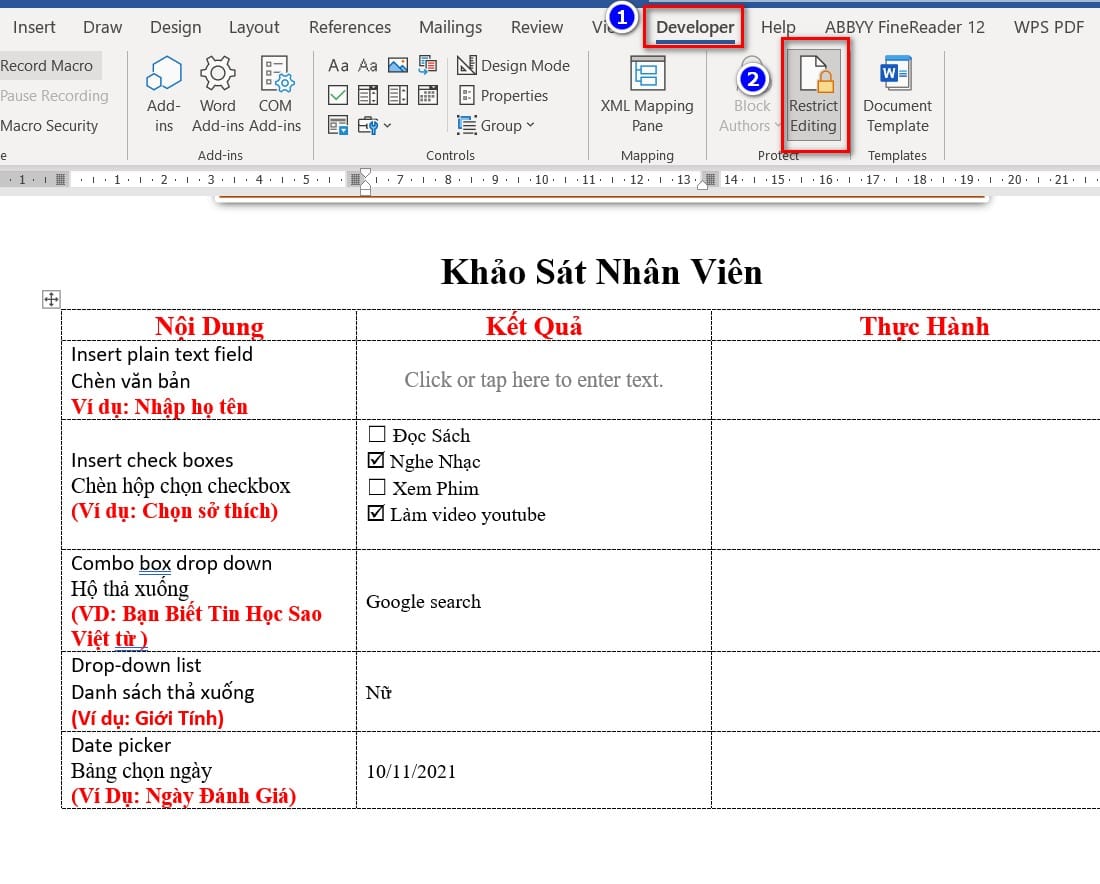Insert a Rich Text content control

coord(338,65)
